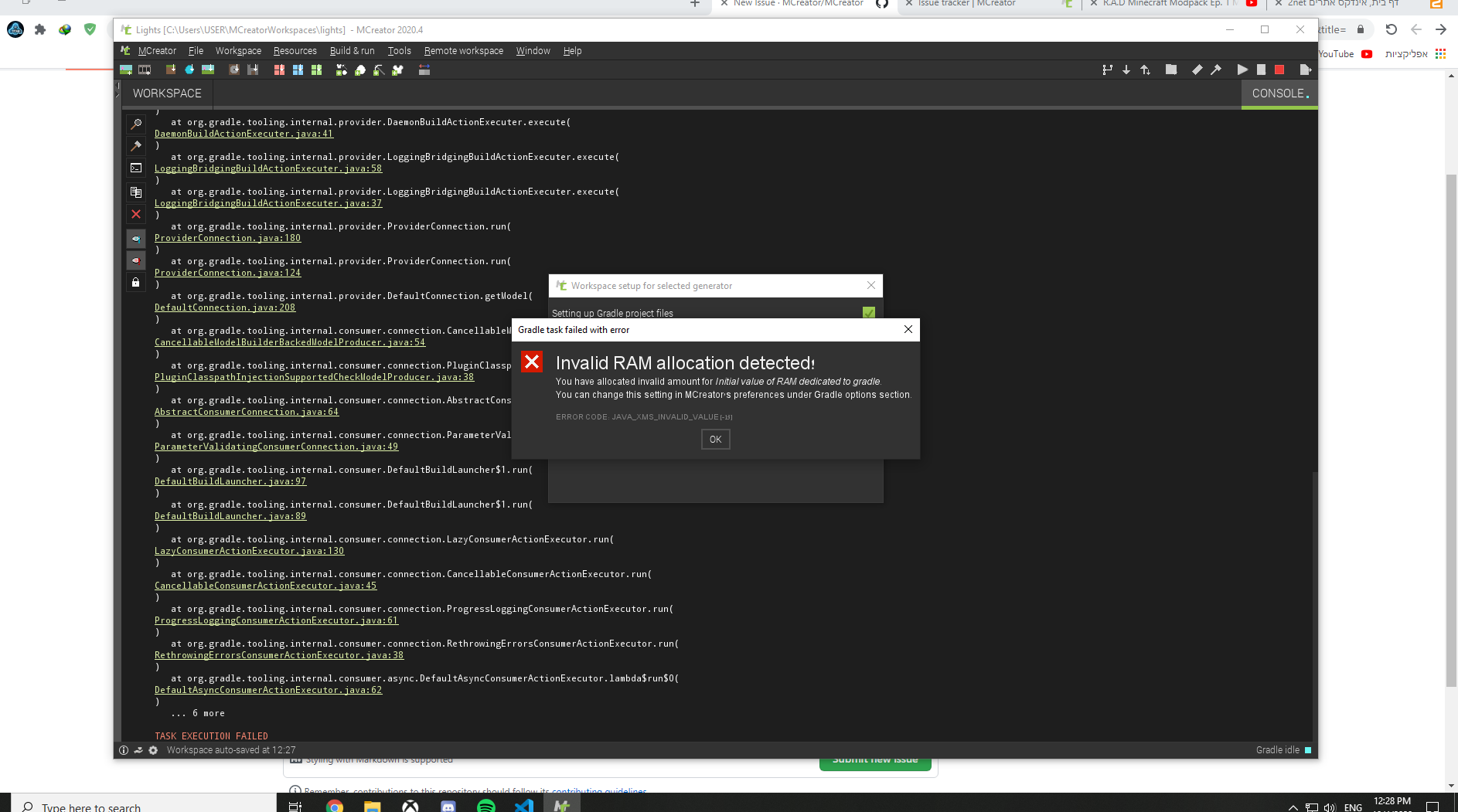This screenshot has height=812, width=1458.
Task: Export mod file via rightmost toolbar icon
Action: [1306, 70]
